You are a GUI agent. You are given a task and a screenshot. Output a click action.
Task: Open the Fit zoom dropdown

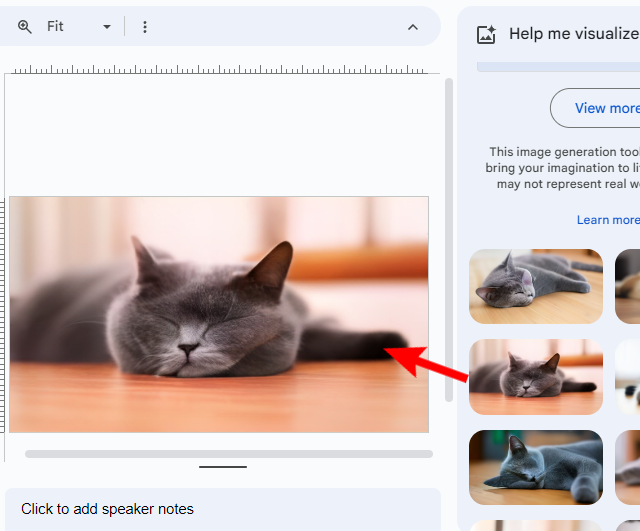coord(78,27)
